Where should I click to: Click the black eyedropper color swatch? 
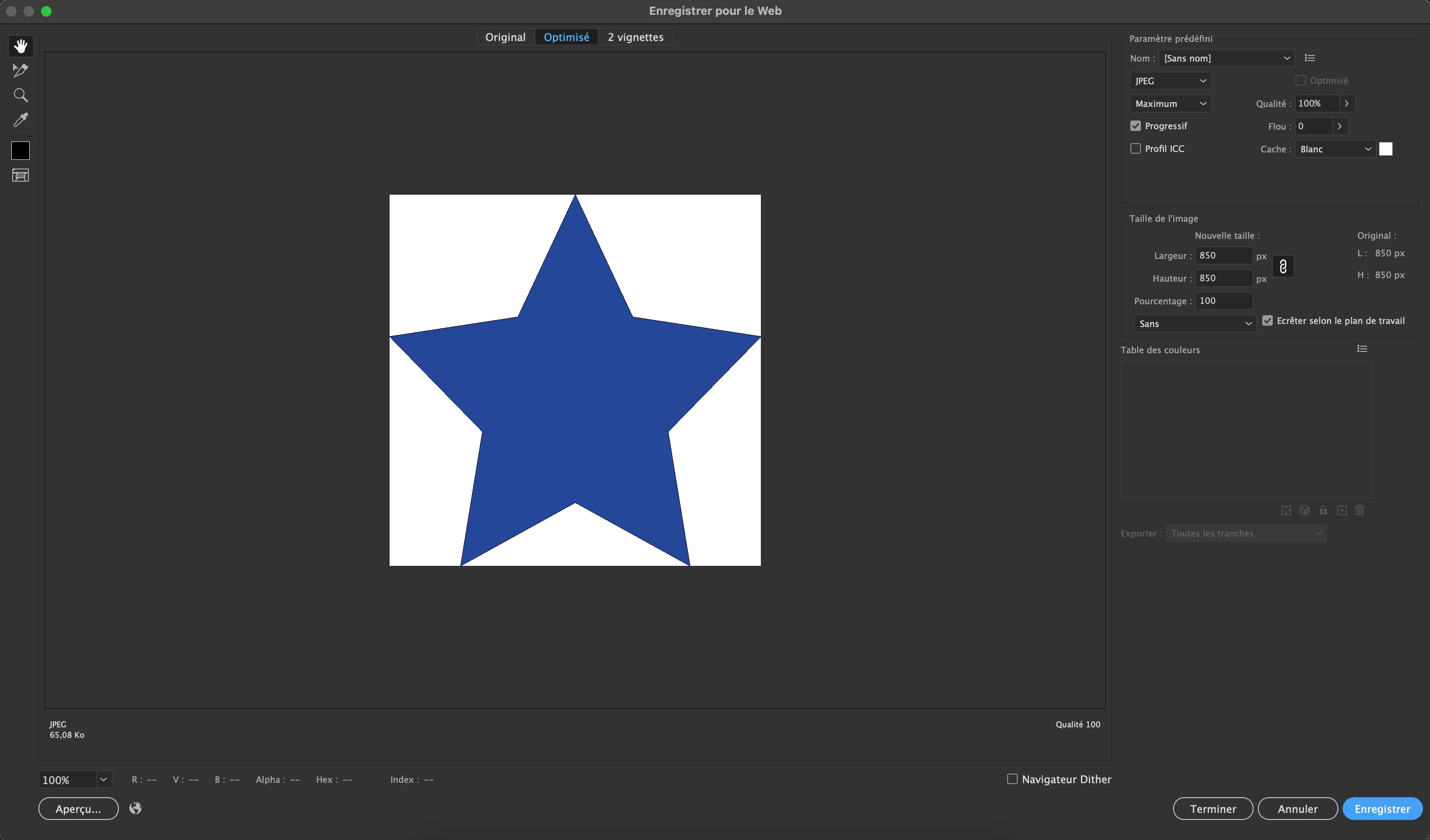pyautogui.click(x=21, y=150)
